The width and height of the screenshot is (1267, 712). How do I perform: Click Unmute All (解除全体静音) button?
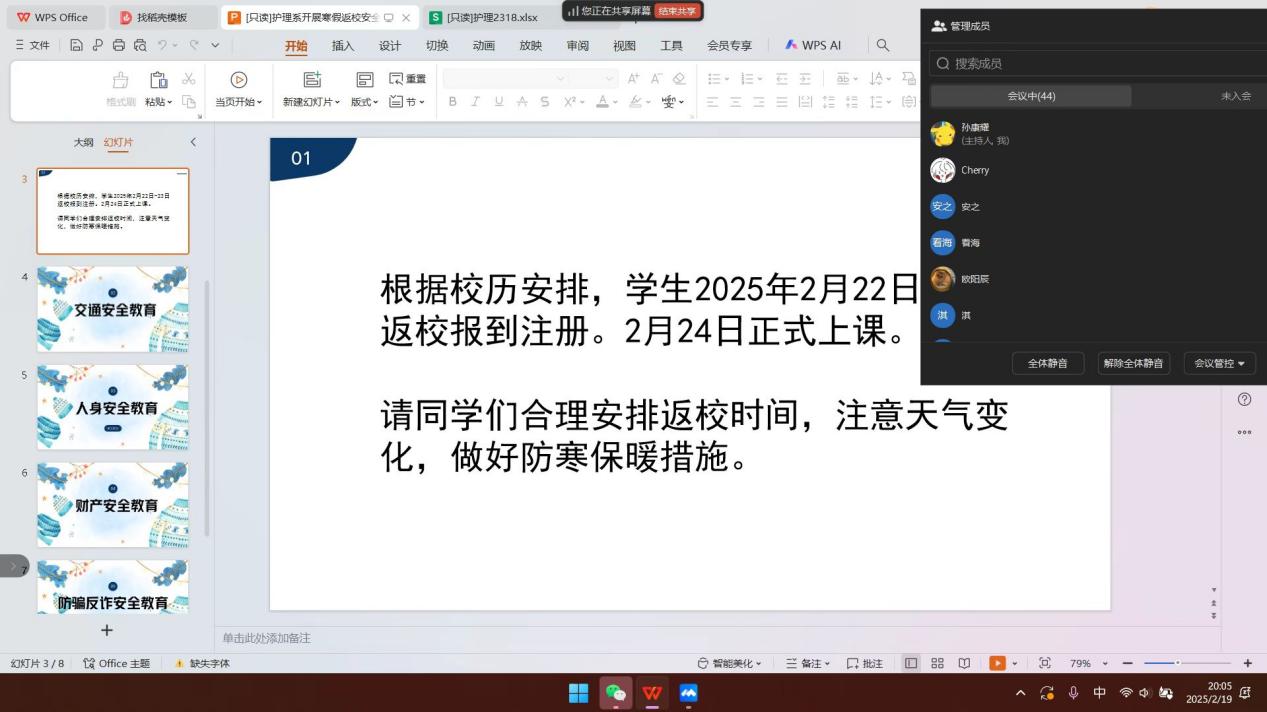coord(1134,363)
